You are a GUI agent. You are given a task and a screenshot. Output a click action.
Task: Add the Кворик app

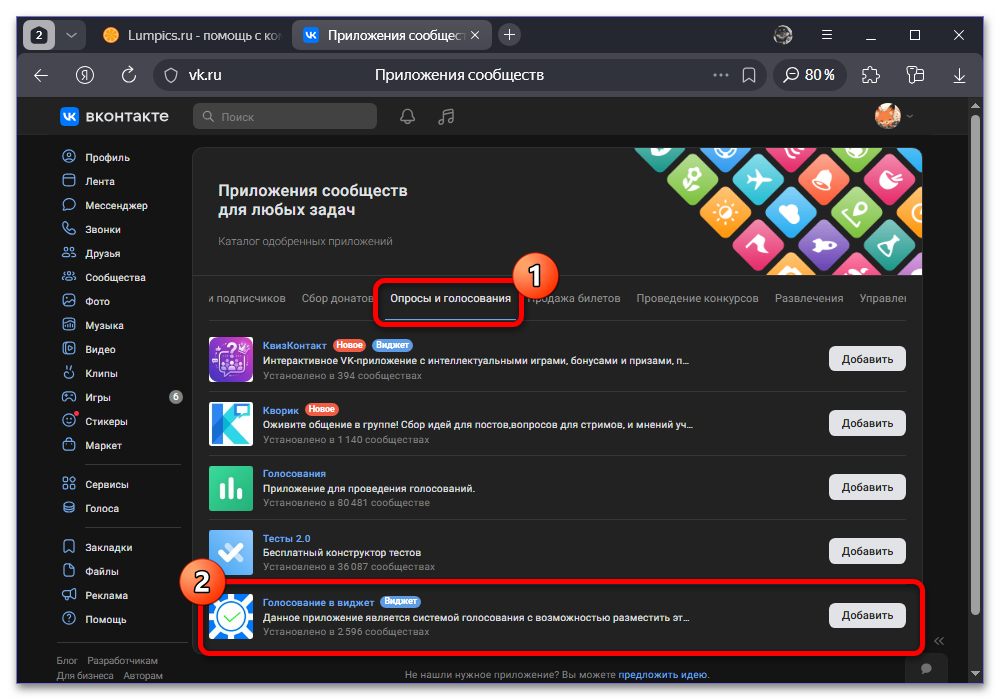[x=867, y=423]
